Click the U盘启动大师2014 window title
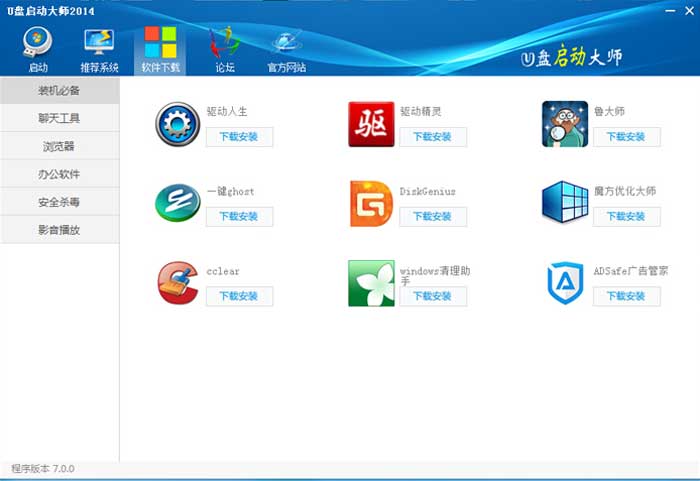The image size is (700, 481). pos(50,11)
